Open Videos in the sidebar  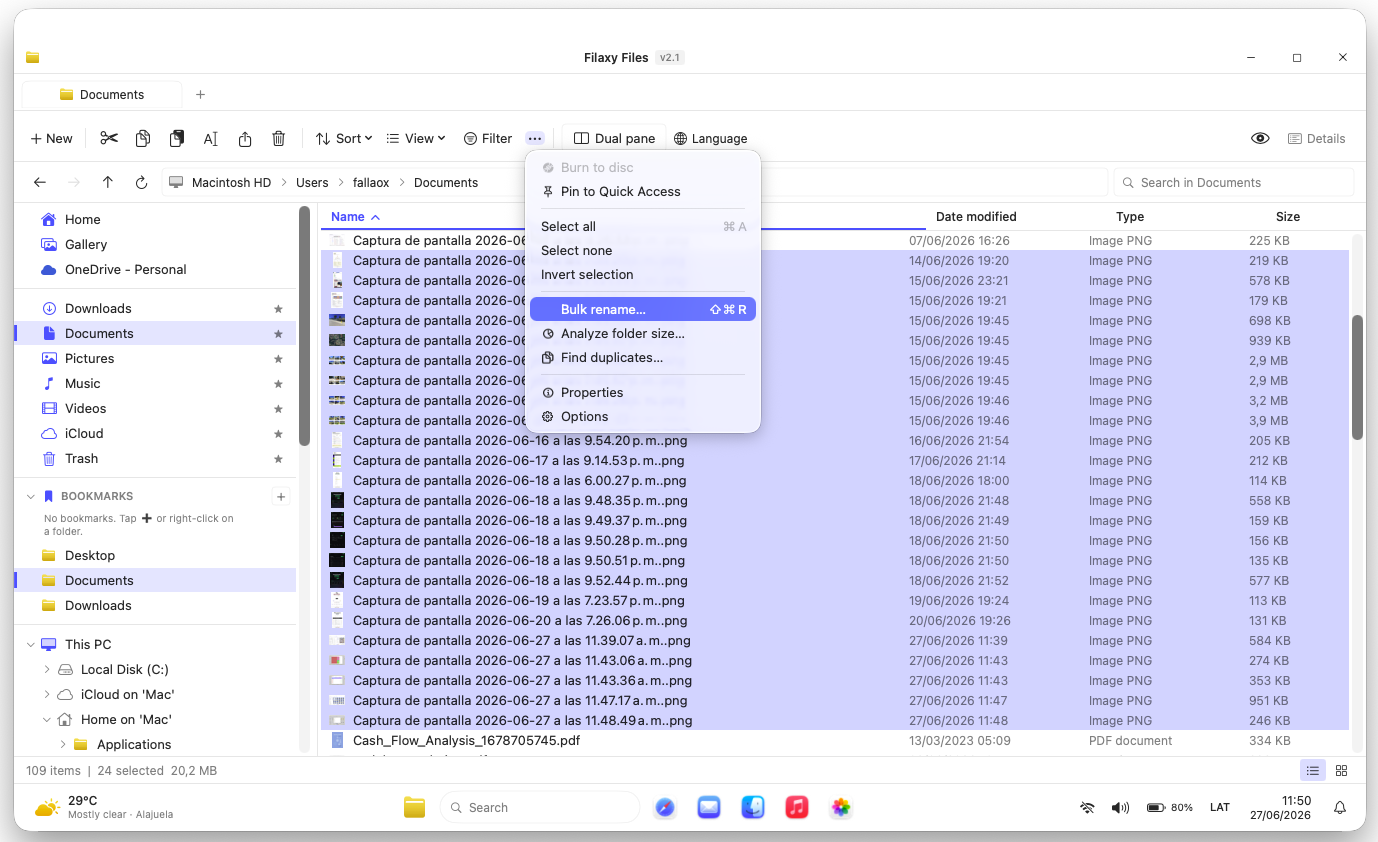coord(155,409)
